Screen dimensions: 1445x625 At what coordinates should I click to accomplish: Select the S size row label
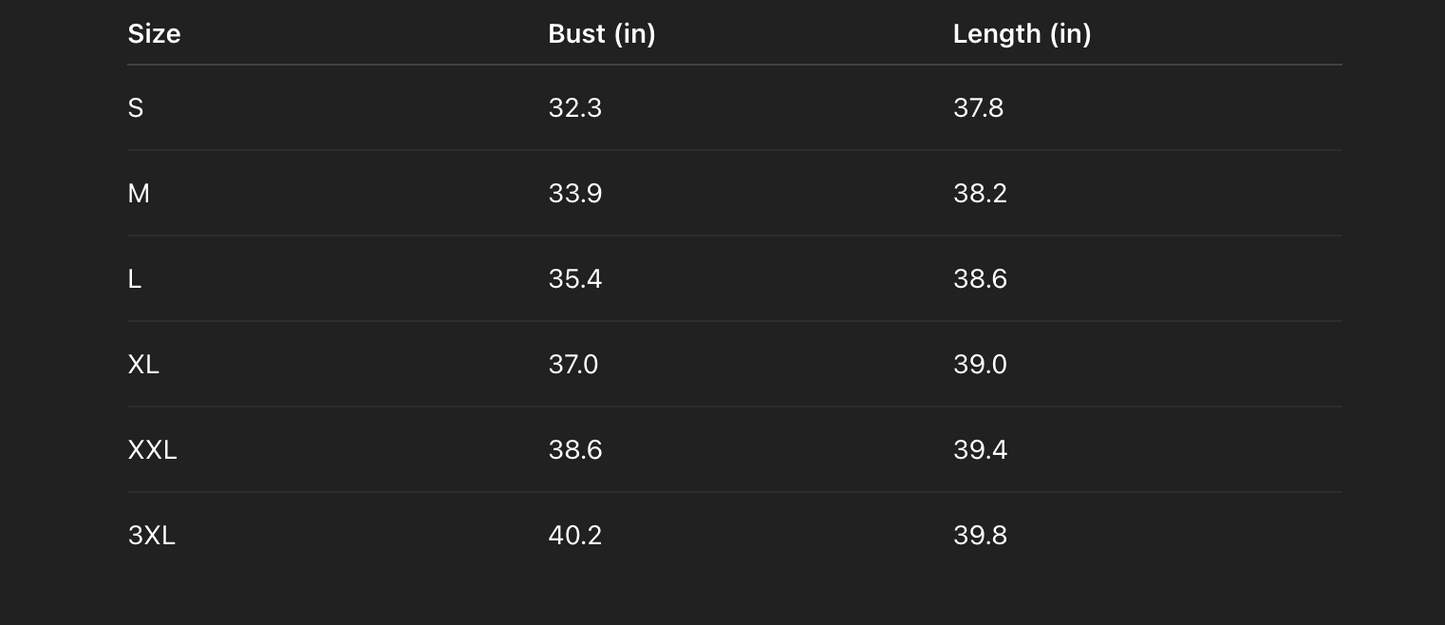[x=136, y=108]
